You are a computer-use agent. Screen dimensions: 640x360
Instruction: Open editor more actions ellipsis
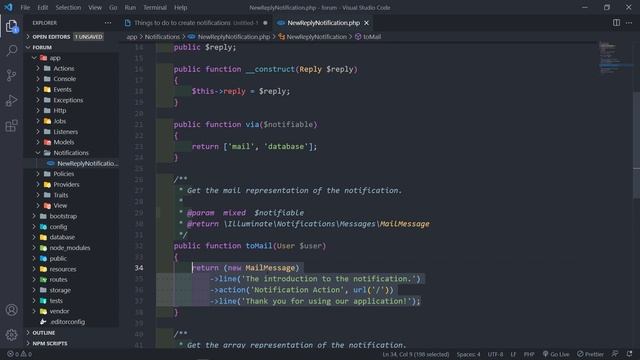(629, 23)
